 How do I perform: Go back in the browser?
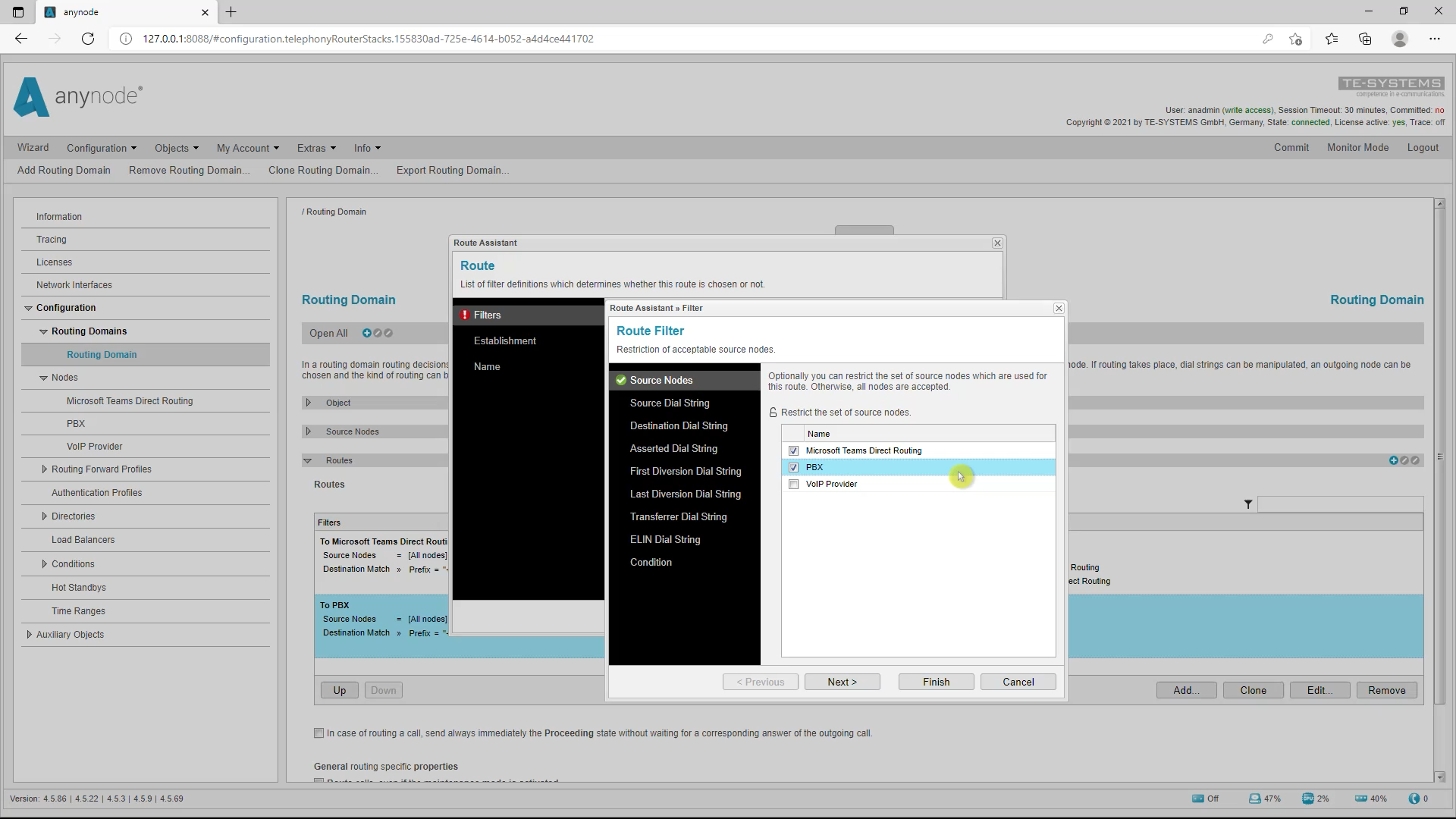coord(21,39)
